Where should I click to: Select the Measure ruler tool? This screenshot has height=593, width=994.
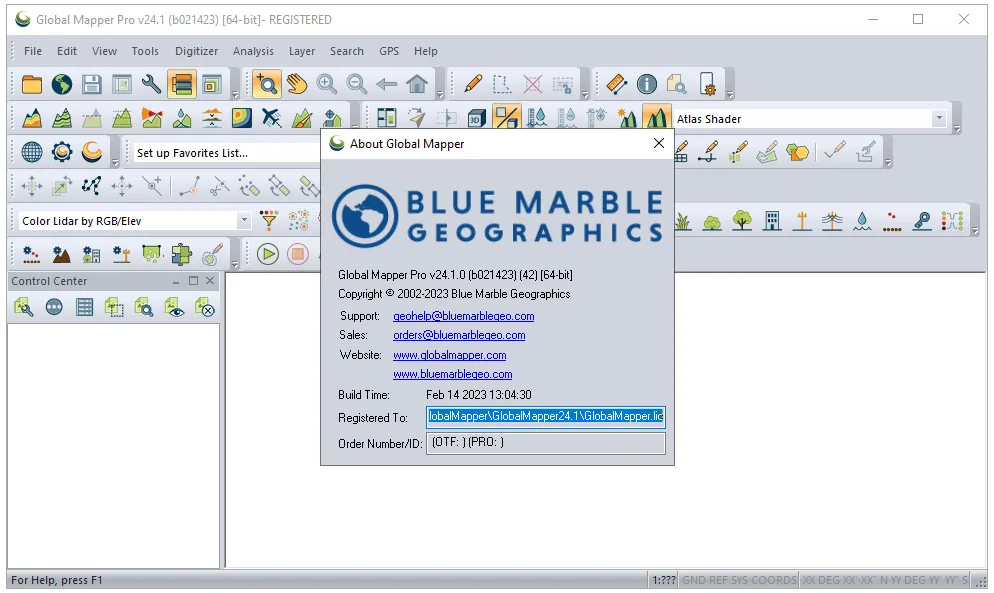tap(617, 84)
